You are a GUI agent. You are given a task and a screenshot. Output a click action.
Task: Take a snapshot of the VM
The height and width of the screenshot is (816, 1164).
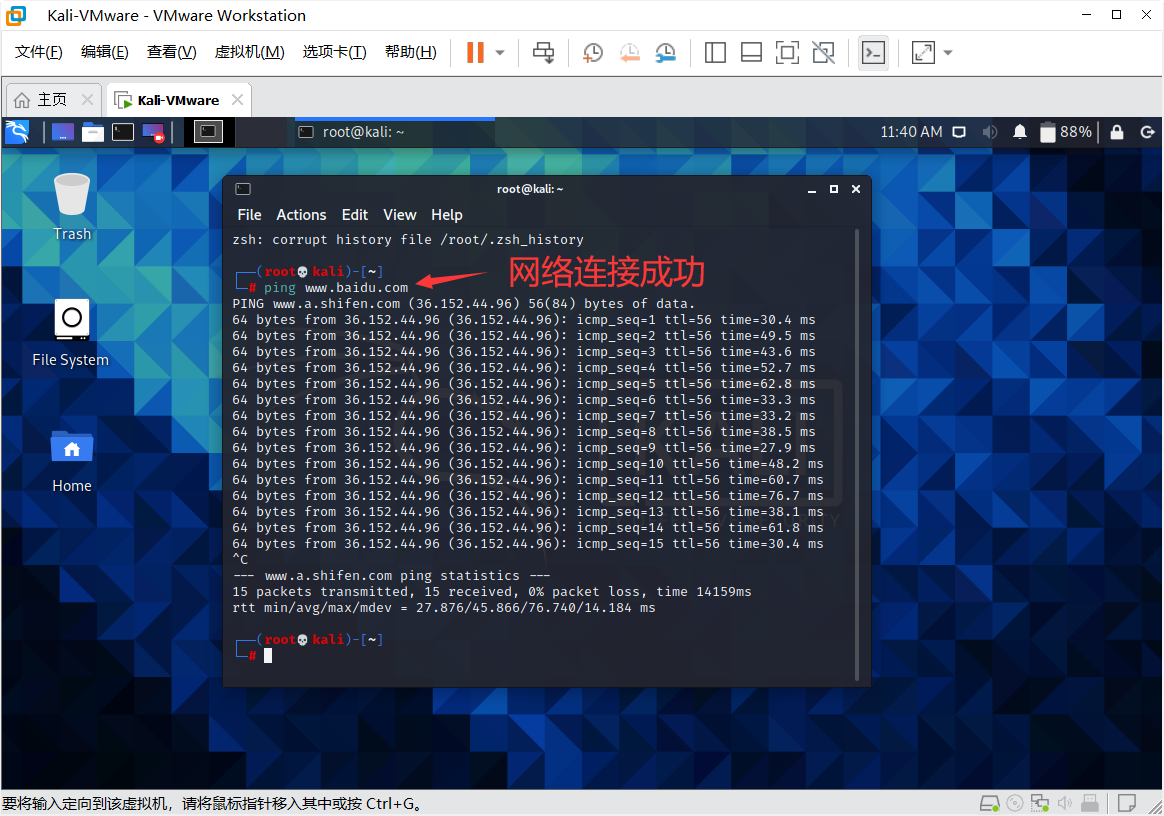pos(592,53)
